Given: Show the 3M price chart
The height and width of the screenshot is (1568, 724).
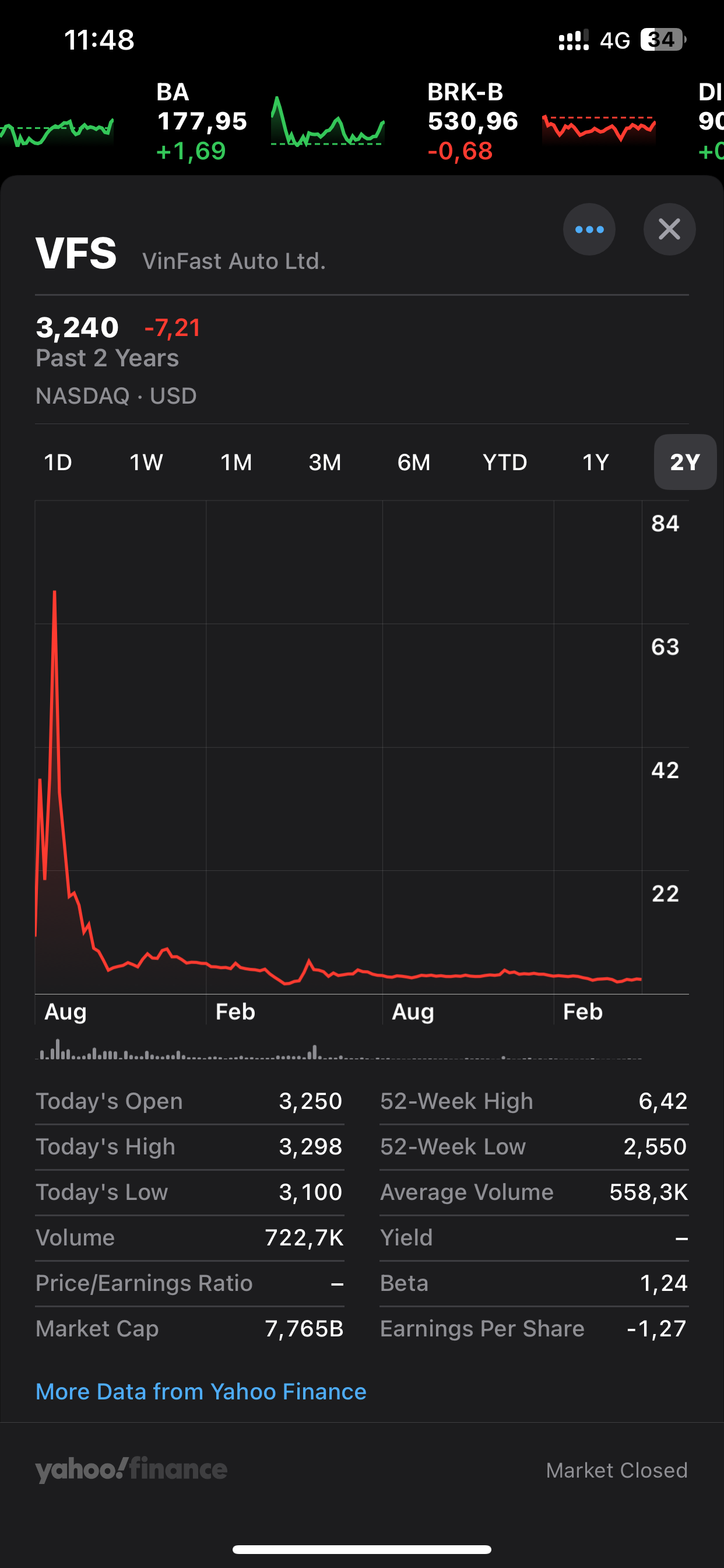Looking at the screenshot, I should pyautogui.click(x=325, y=463).
